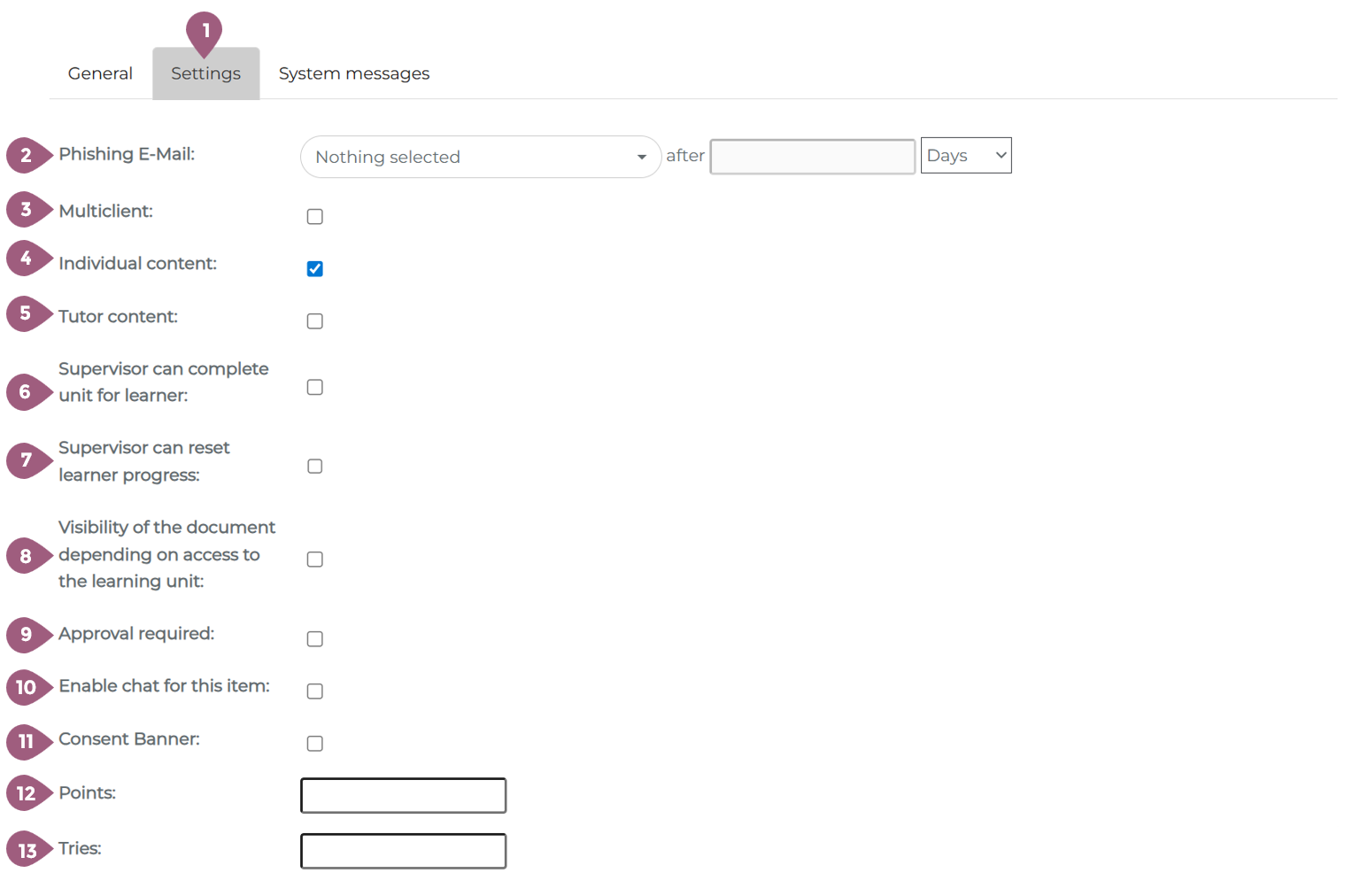This screenshot has height=896, width=1345.
Task: Click marker 4 next to Individual content
Action: (x=26, y=259)
